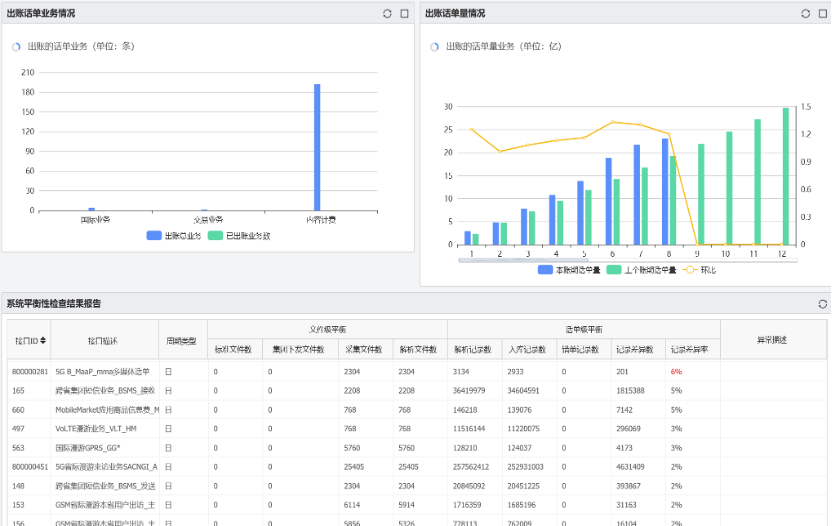Refresh the 出账话单量情况 panel
The height and width of the screenshot is (526, 832).
(x=805, y=14)
